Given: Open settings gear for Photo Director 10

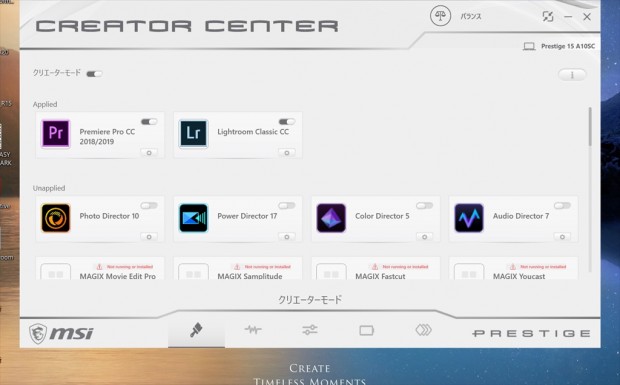Looking at the screenshot, I should [x=149, y=237].
